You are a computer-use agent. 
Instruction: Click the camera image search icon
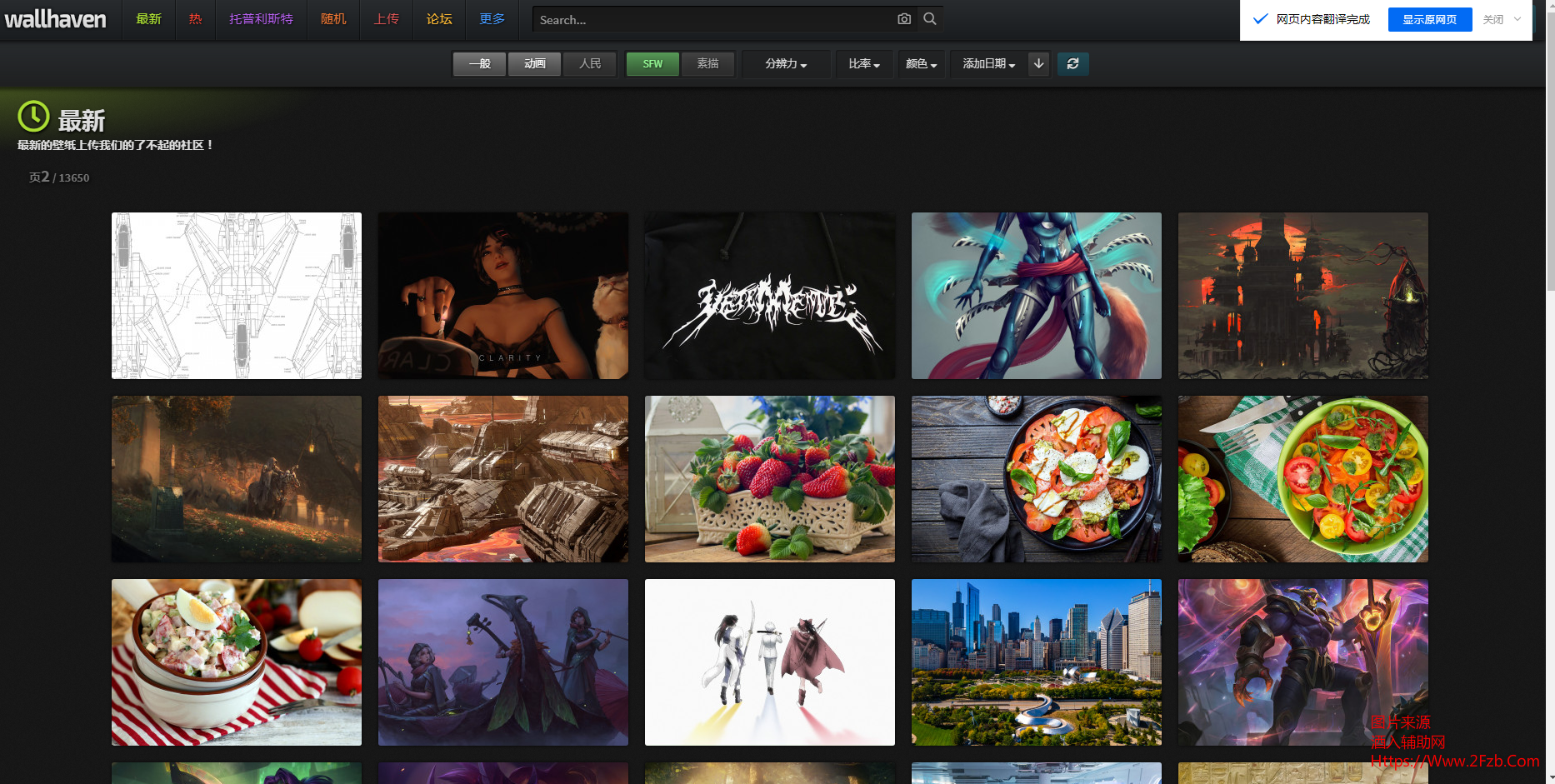click(x=904, y=19)
